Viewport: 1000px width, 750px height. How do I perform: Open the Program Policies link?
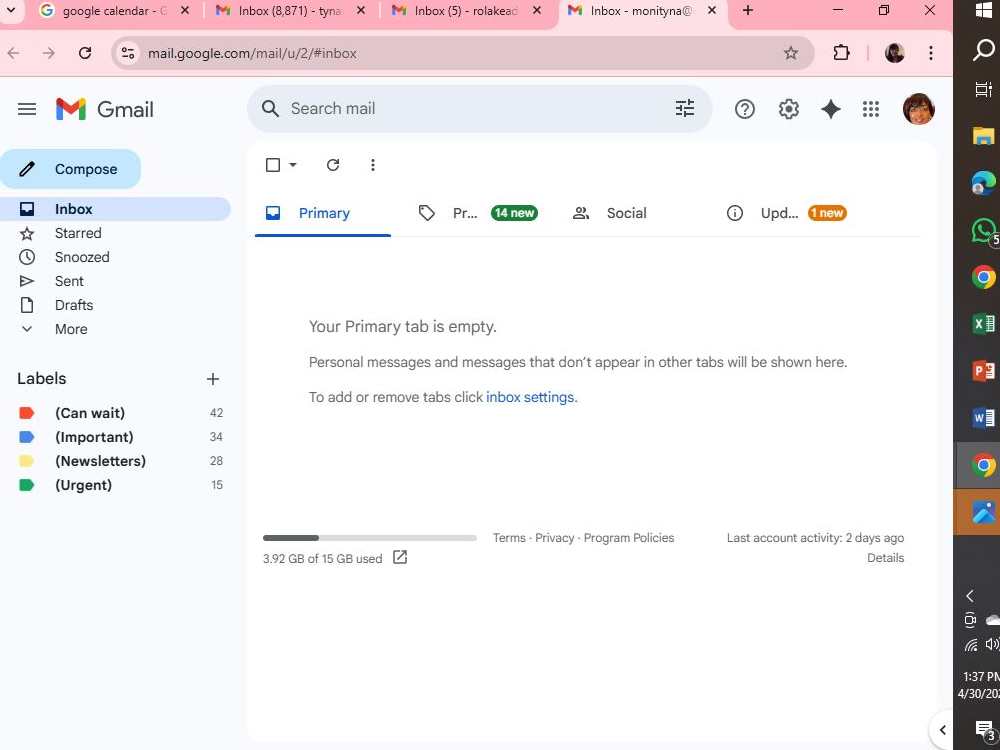pyautogui.click(x=629, y=538)
